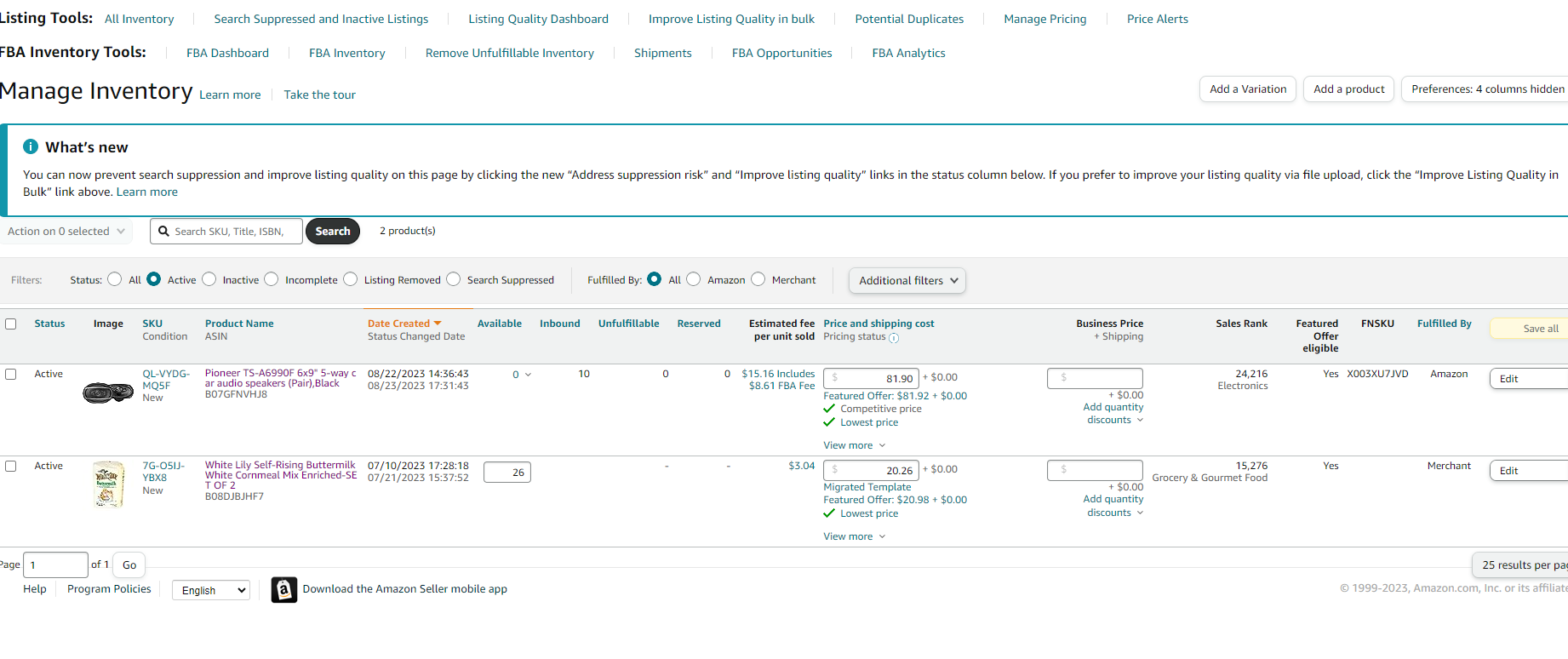Image resolution: width=1568 pixels, height=659 pixels.
Task: Click the Search button
Action: point(333,232)
